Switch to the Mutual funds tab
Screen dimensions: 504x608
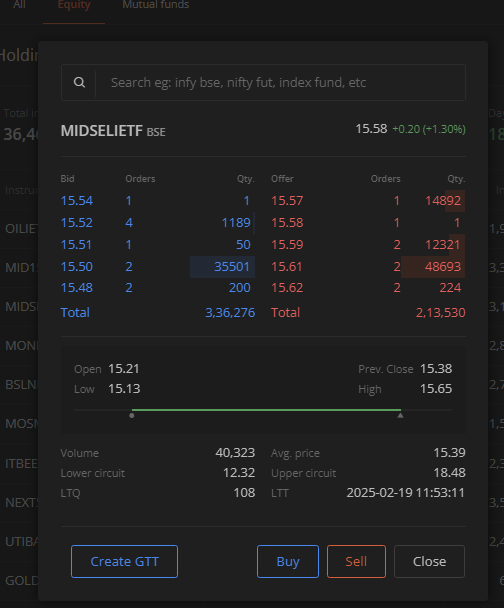[155, 5]
